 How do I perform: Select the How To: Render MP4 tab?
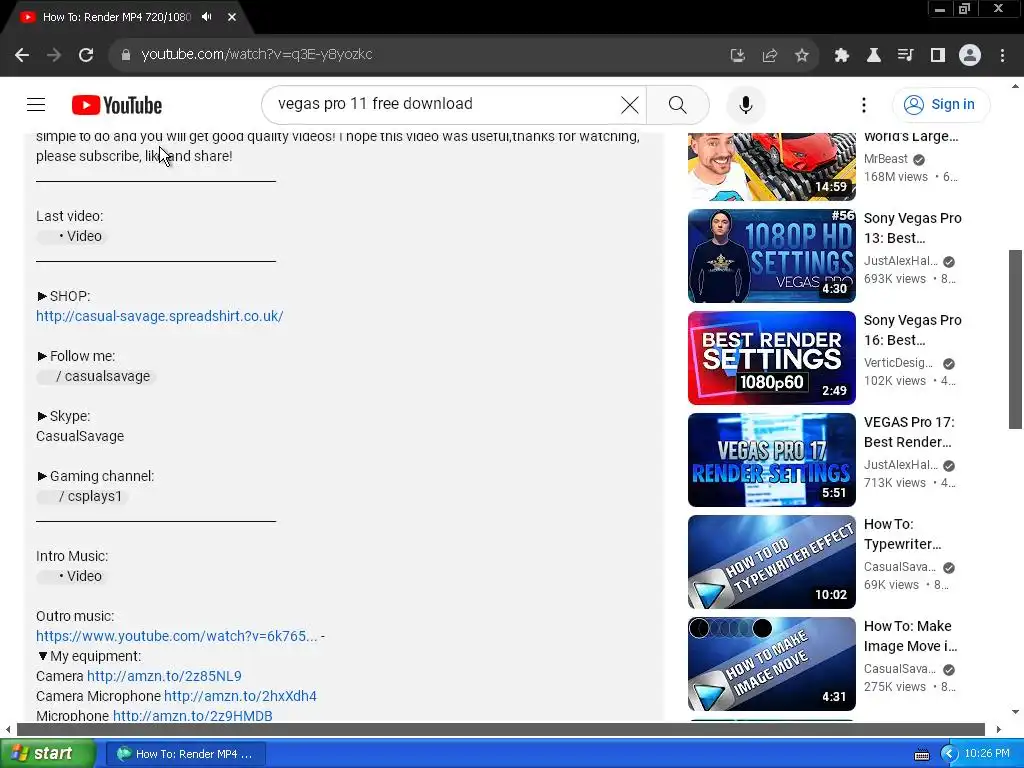pyautogui.click(x=116, y=17)
